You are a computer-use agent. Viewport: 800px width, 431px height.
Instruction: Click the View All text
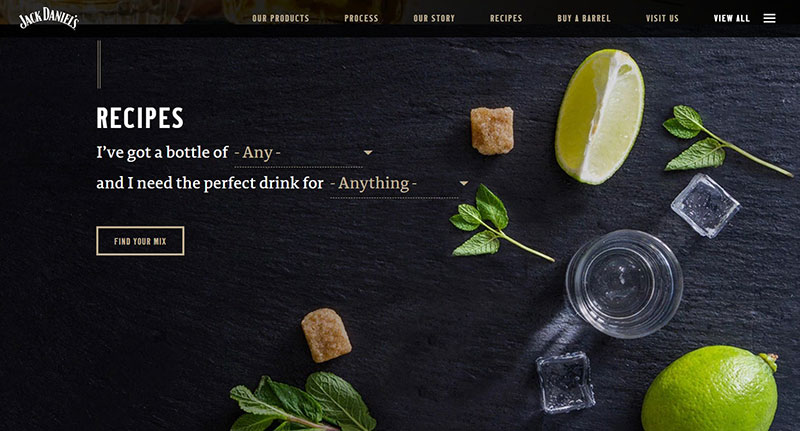732,18
